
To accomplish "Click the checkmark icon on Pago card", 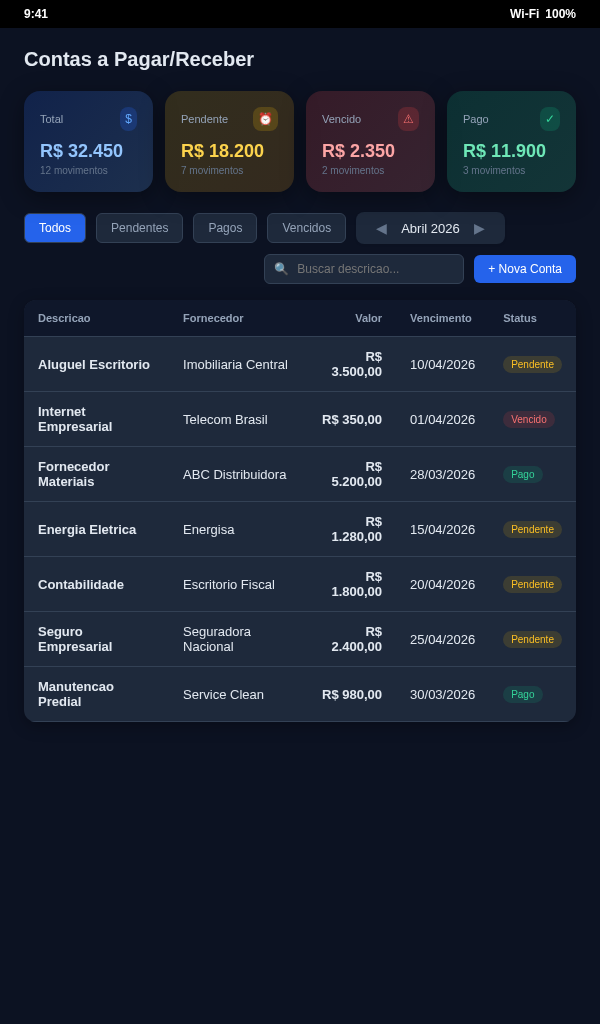I will pos(549,119).
